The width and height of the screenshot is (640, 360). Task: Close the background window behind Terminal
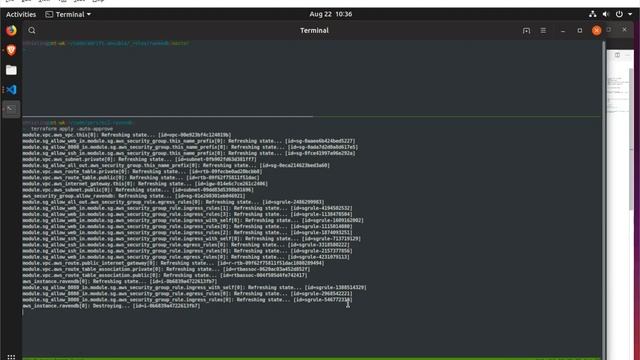coord(624,30)
